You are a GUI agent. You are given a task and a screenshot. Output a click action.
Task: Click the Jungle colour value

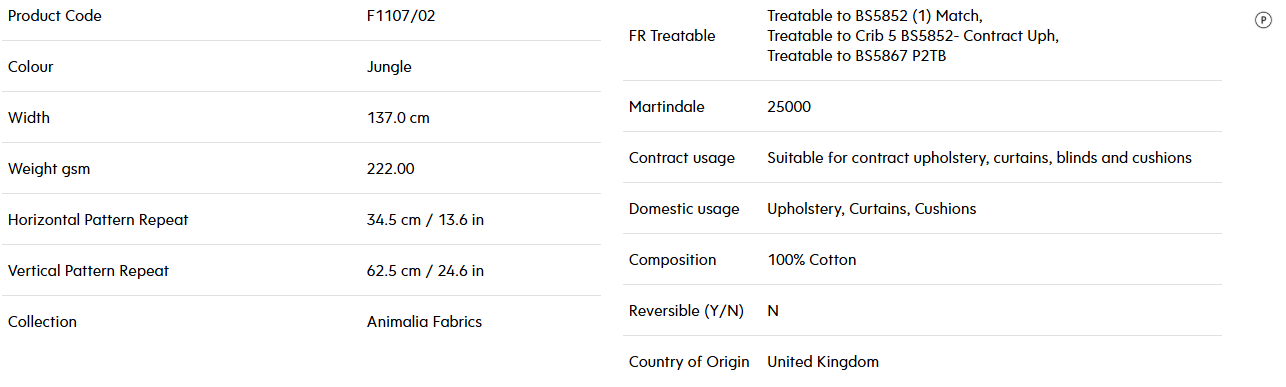click(389, 67)
